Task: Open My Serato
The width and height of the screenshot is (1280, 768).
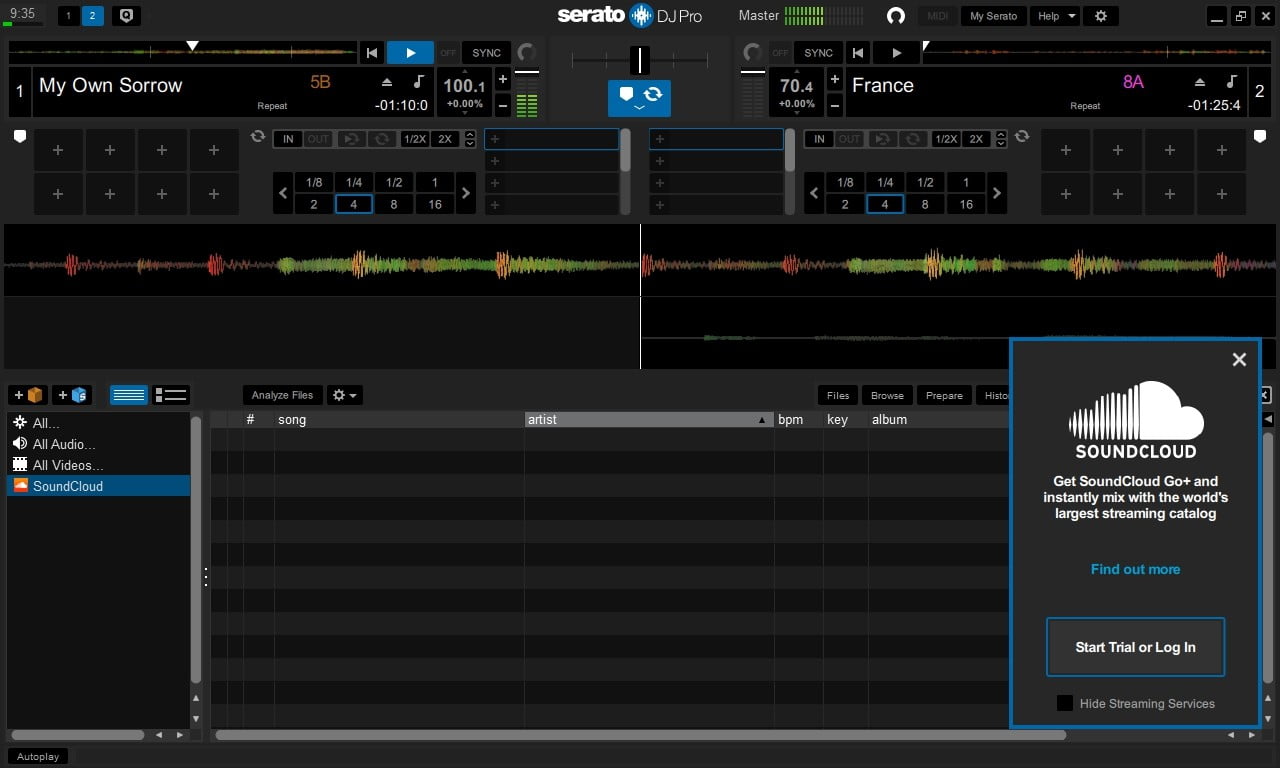Action: point(993,16)
